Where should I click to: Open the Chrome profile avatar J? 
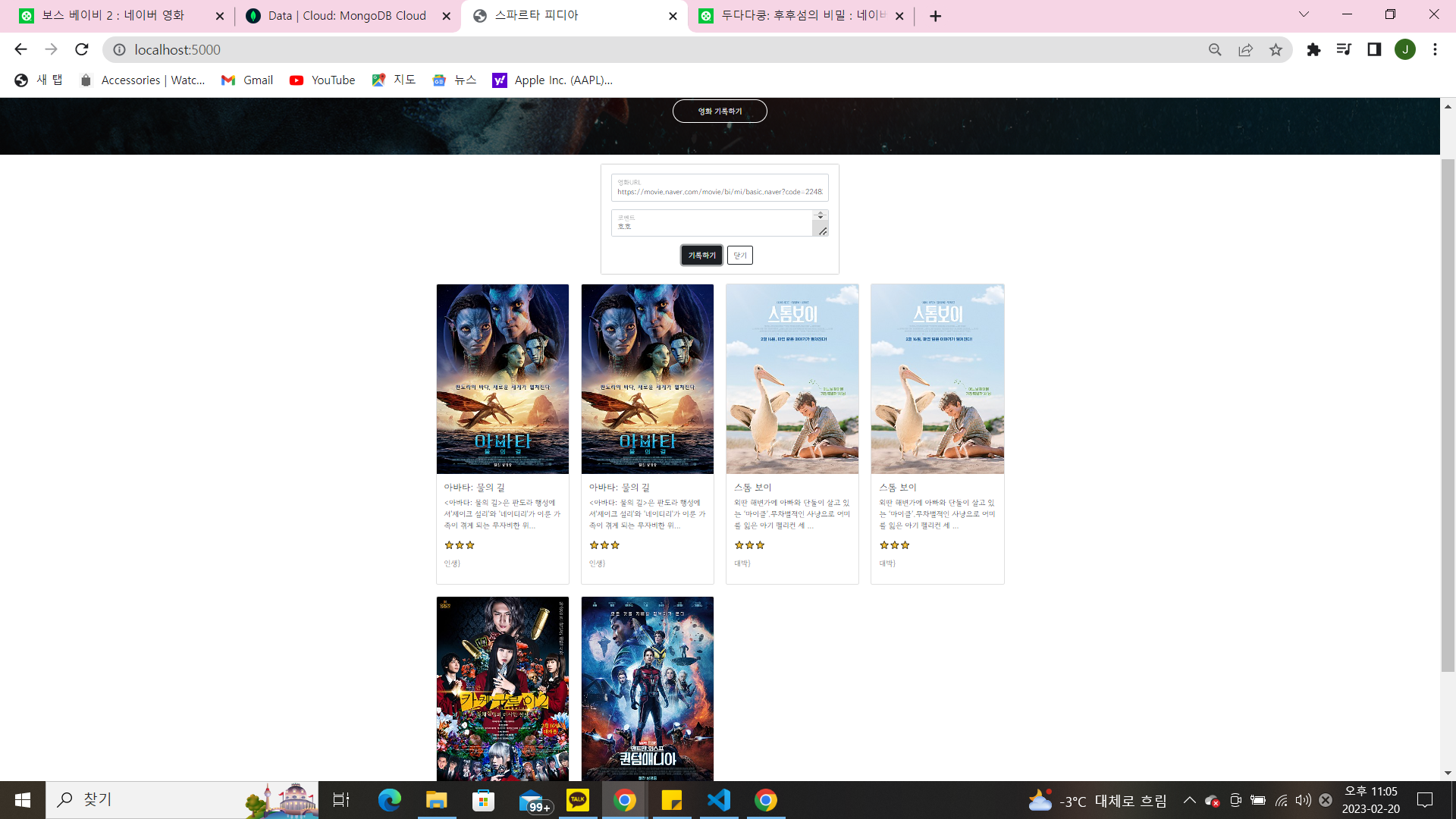click(x=1405, y=49)
